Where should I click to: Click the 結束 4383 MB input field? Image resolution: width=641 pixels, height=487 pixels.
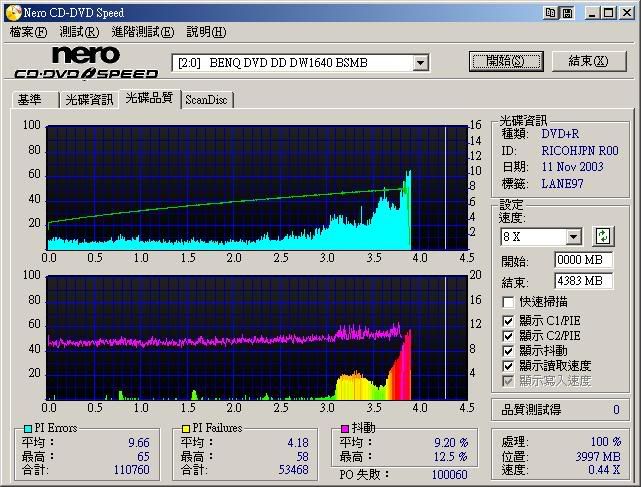[583, 281]
